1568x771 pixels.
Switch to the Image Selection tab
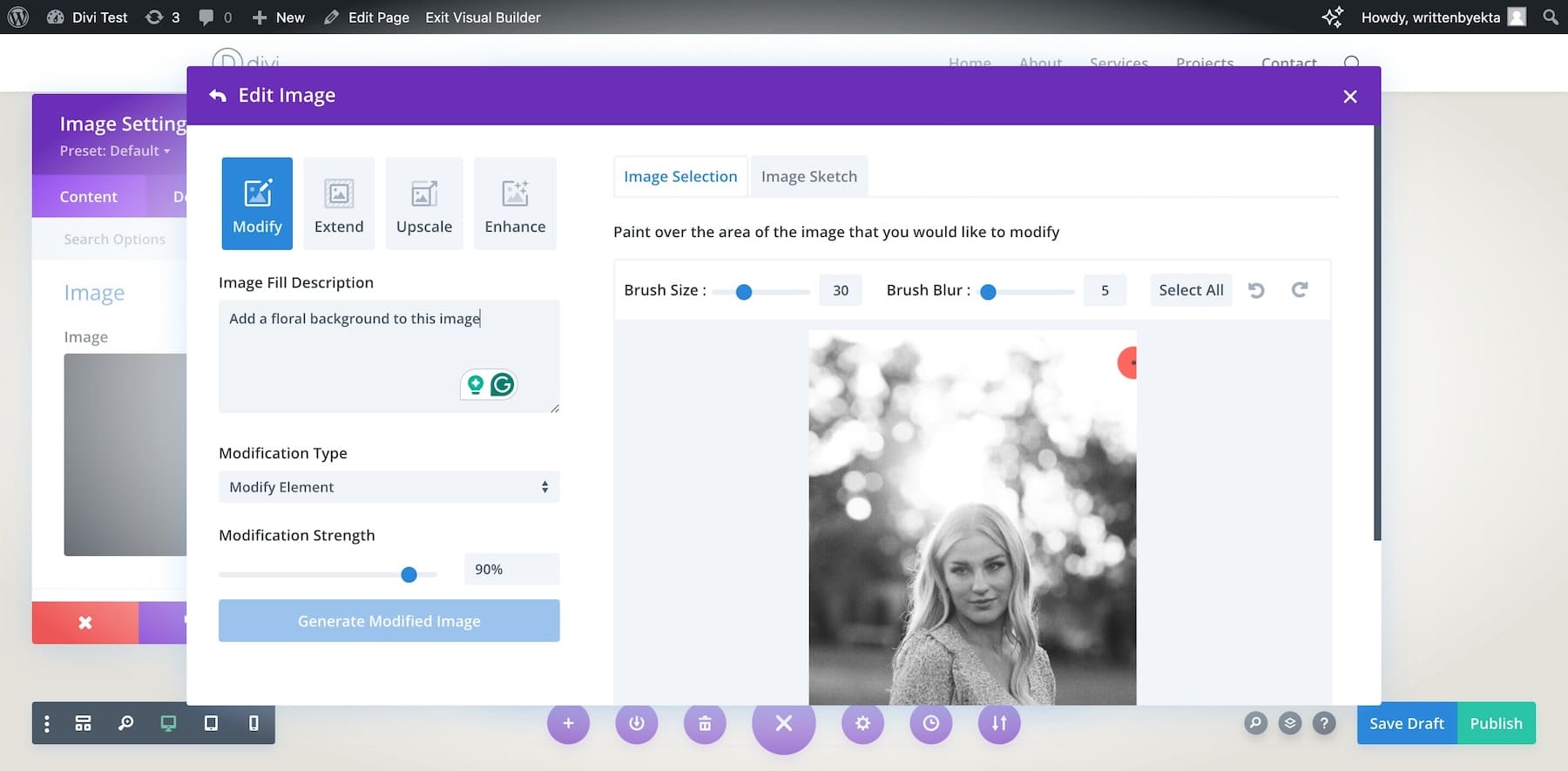[680, 177]
